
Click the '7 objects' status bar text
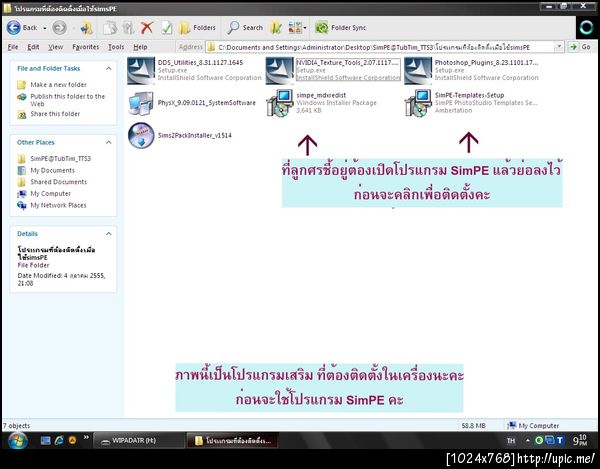coord(16,425)
